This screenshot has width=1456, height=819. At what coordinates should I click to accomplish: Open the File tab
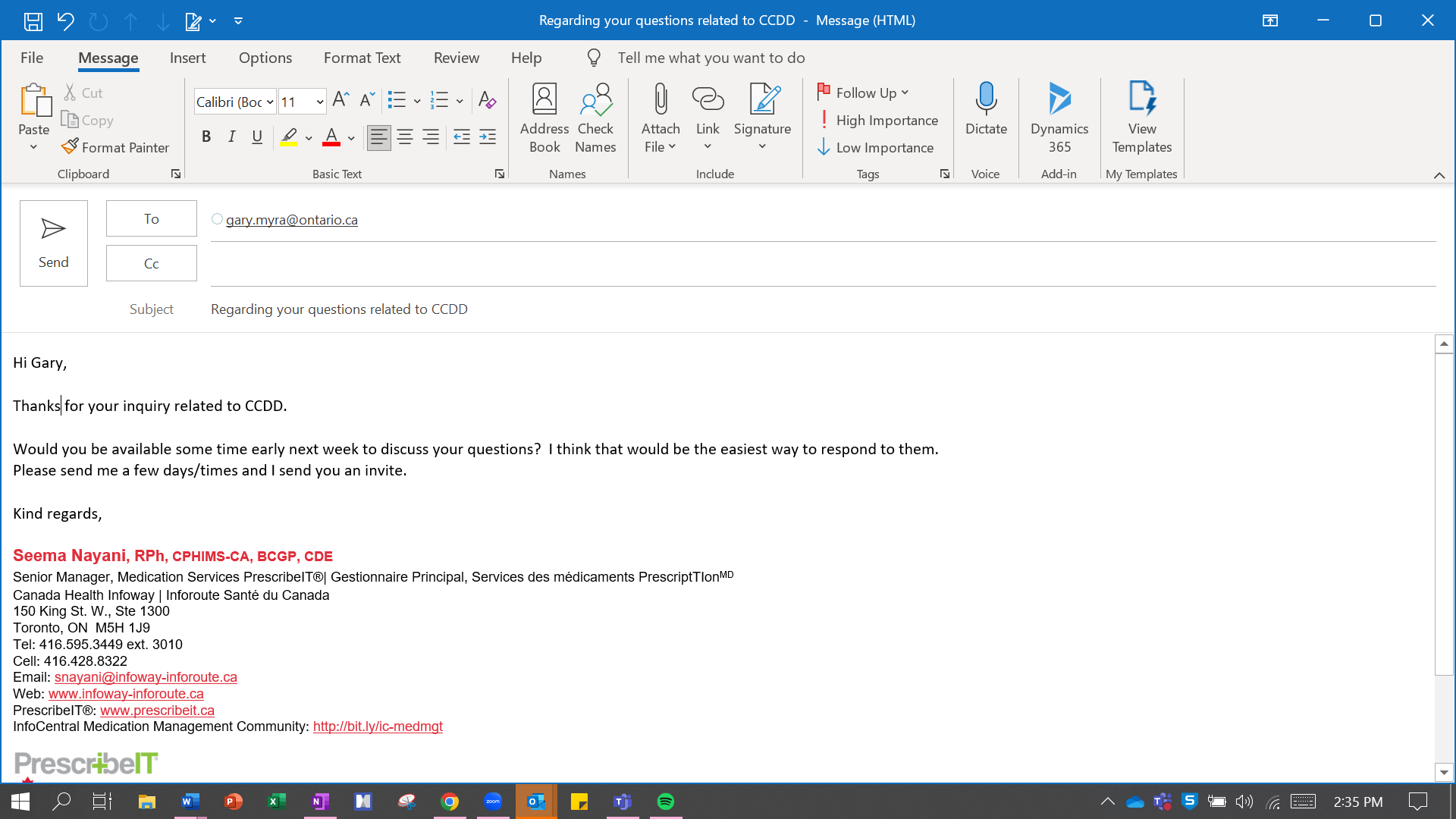click(x=32, y=58)
